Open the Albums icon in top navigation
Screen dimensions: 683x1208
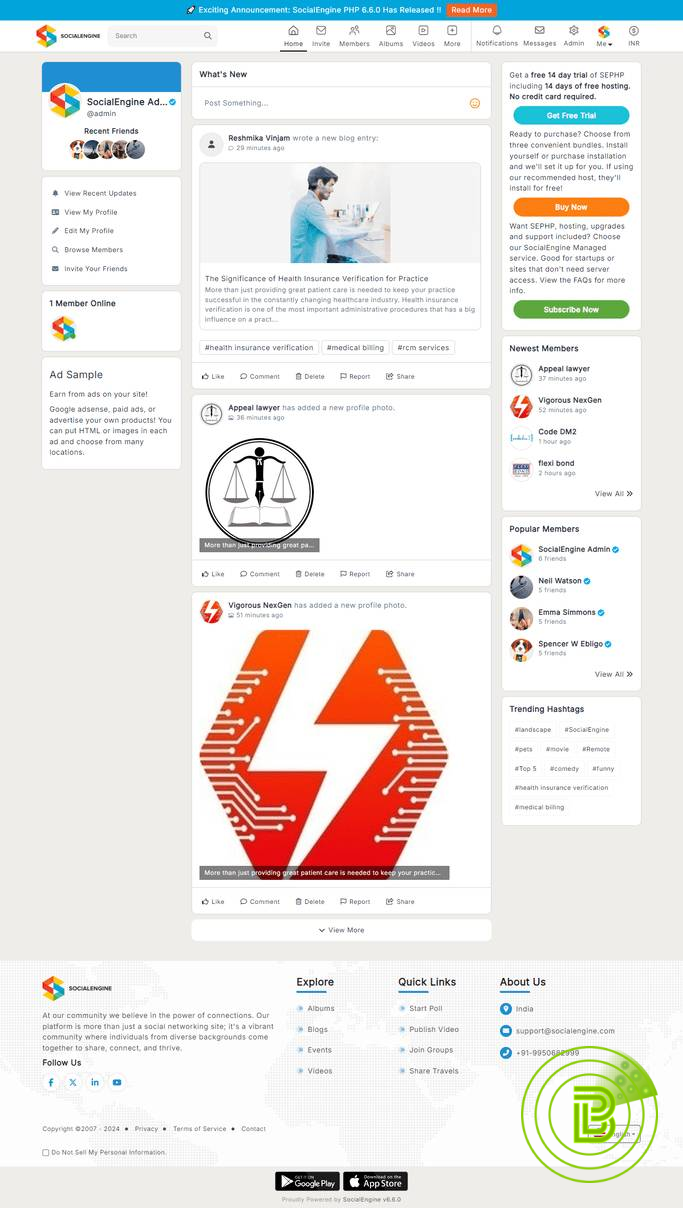point(391,31)
